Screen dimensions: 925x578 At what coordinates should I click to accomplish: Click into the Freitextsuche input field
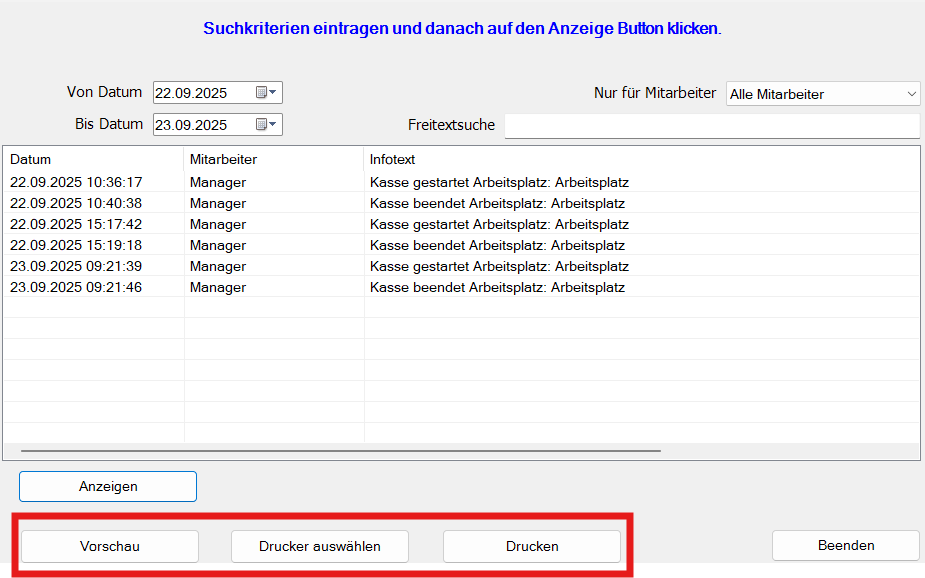712,126
